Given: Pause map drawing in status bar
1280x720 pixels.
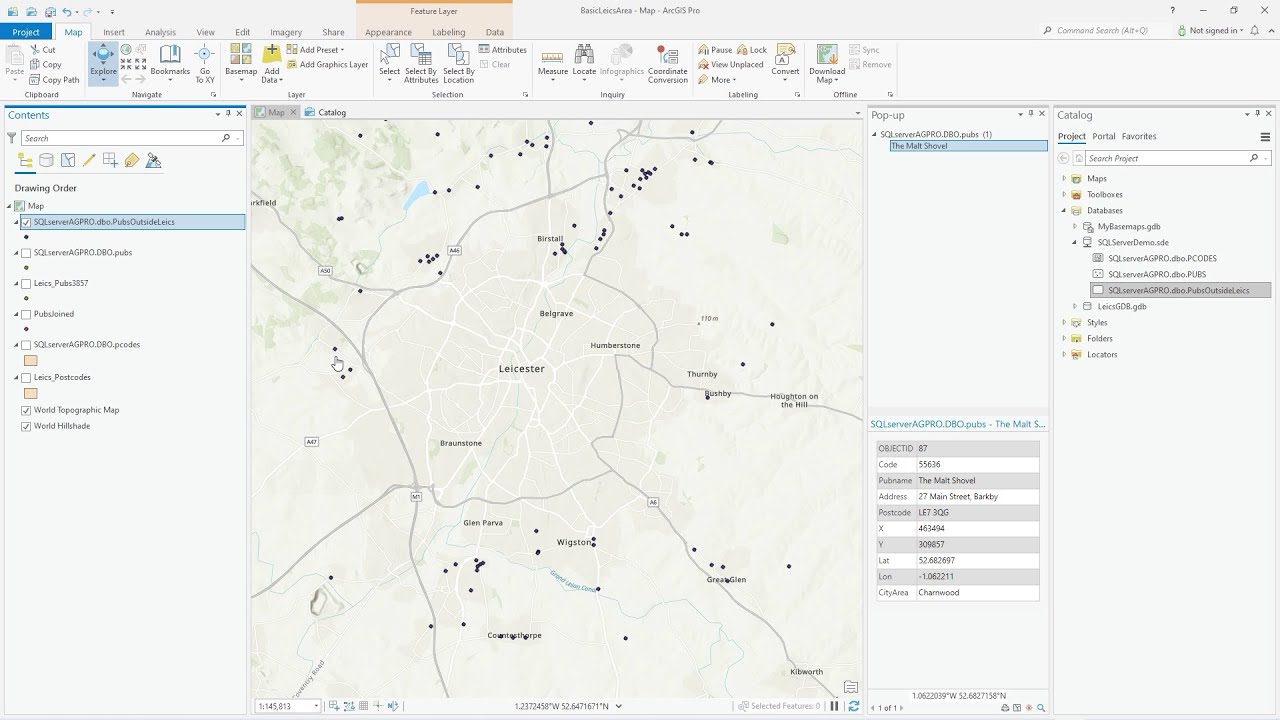Looking at the screenshot, I should click(x=835, y=706).
